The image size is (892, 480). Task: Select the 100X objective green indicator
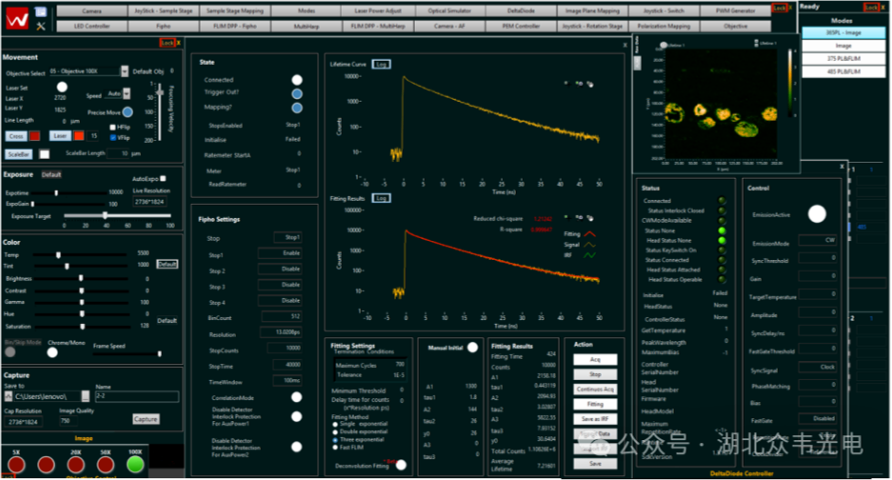(x=135, y=465)
